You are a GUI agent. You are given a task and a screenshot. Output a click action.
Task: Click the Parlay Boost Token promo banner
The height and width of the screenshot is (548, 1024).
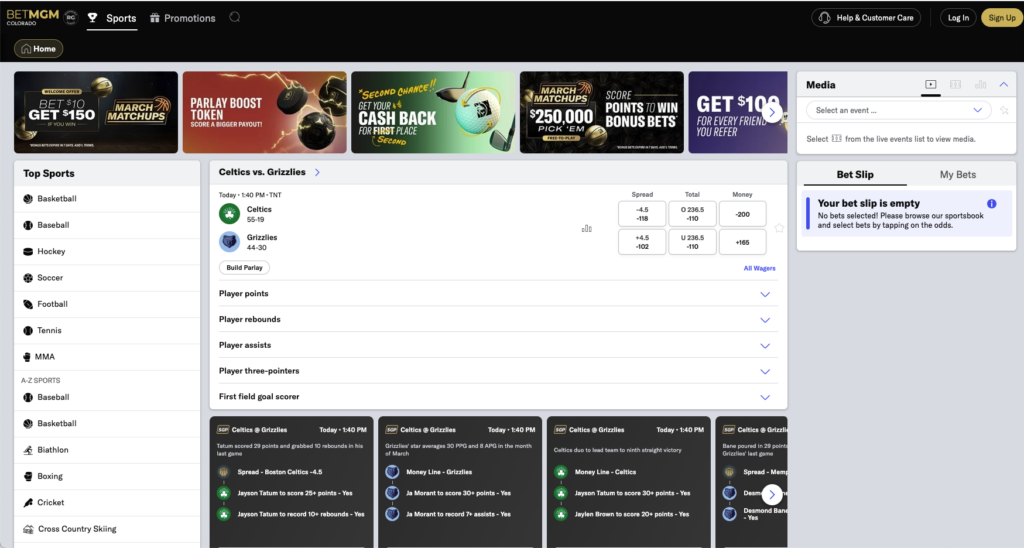pyautogui.click(x=264, y=112)
